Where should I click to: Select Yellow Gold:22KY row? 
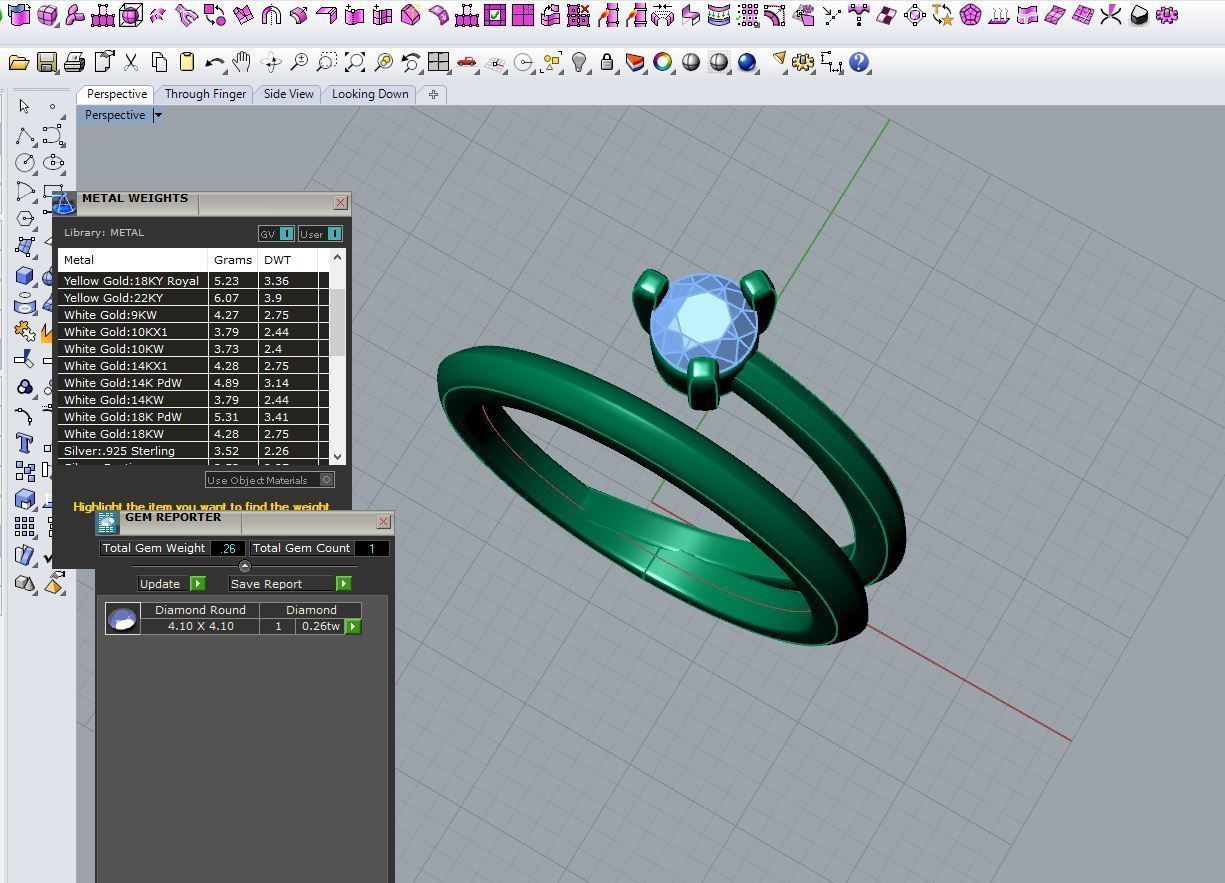(192, 298)
